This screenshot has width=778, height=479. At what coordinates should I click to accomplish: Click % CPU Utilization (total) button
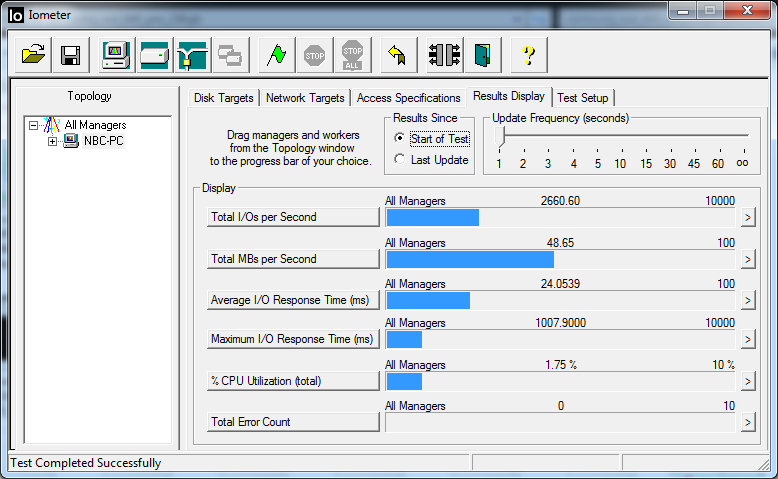pos(293,381)
